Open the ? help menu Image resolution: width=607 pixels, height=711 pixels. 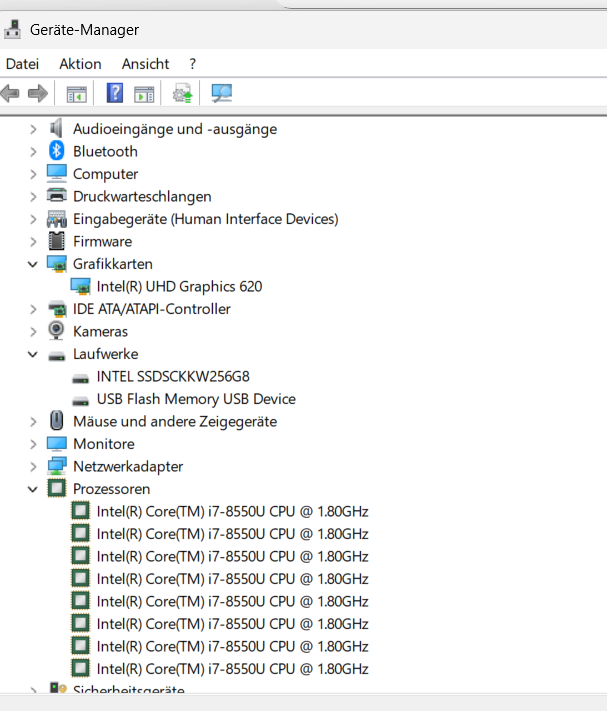[x=193, y=64]
